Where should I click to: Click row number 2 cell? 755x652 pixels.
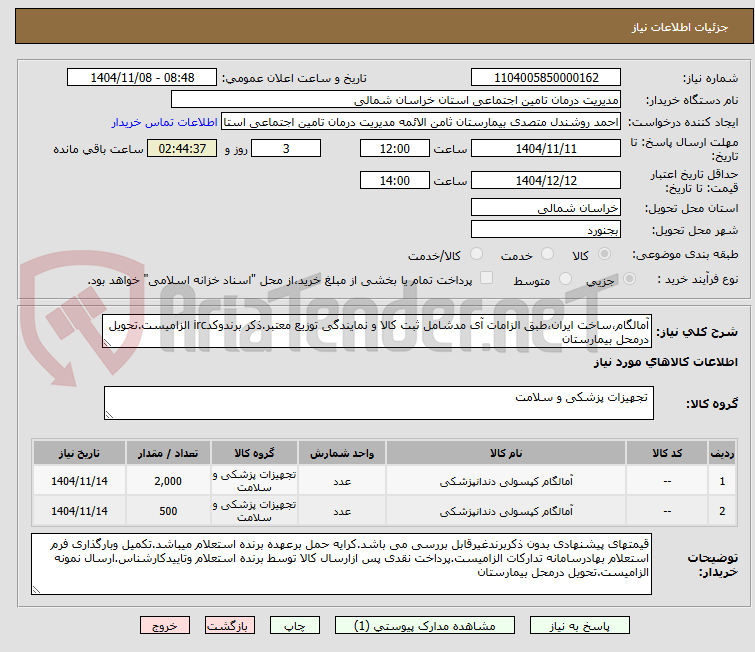722,511
